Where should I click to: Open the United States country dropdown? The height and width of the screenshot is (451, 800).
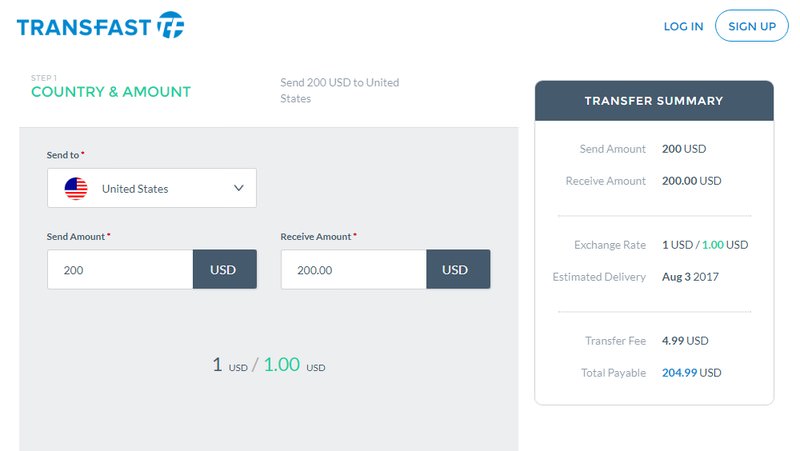[x=152, y=188]
